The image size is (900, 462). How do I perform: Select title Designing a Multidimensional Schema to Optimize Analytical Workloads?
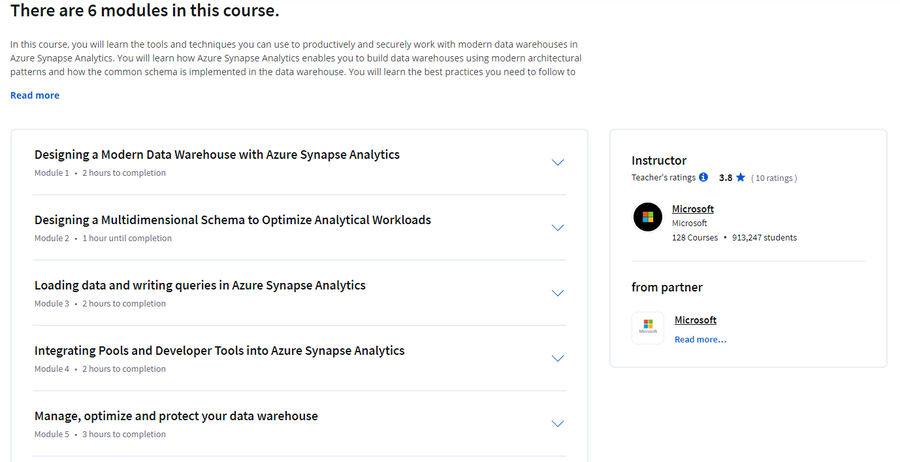click(x=232, y=220)
